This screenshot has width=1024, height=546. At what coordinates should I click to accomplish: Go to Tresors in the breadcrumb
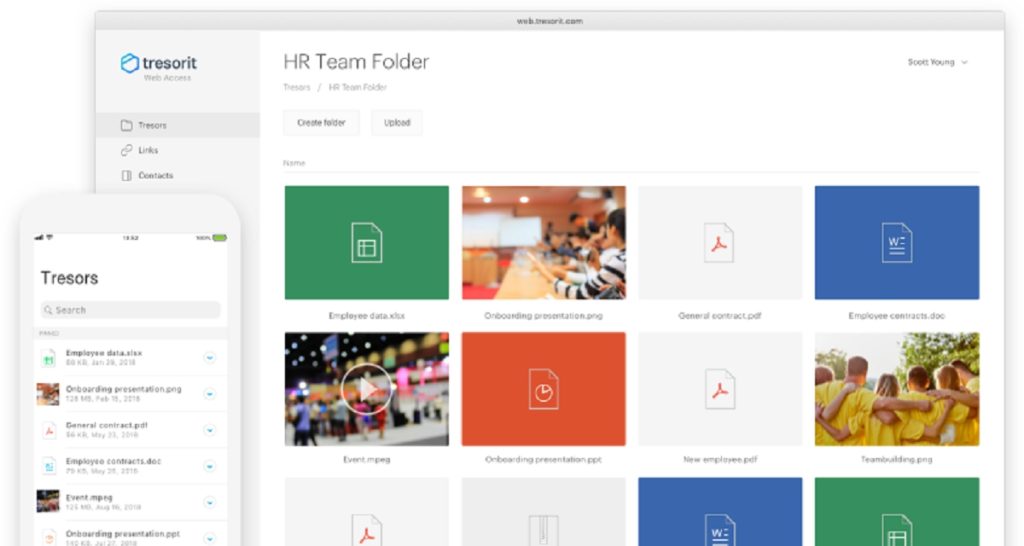297,88
